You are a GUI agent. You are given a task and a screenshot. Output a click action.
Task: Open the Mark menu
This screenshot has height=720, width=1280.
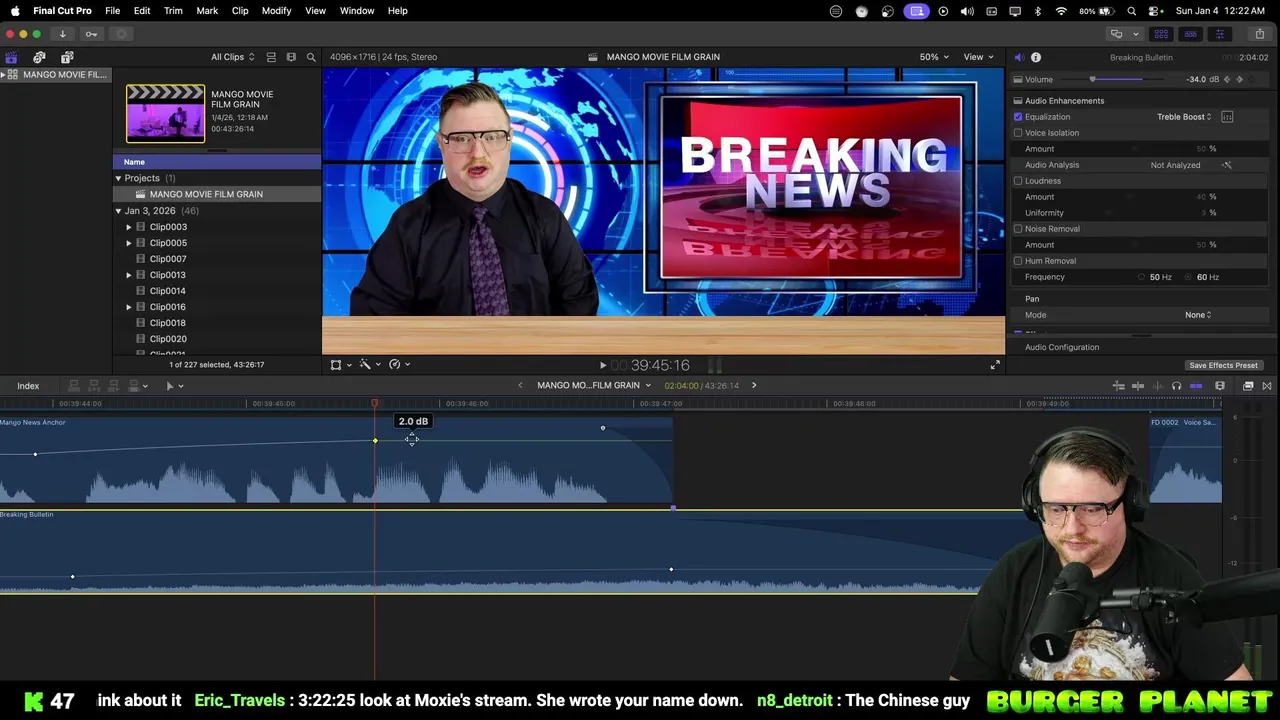207,11
